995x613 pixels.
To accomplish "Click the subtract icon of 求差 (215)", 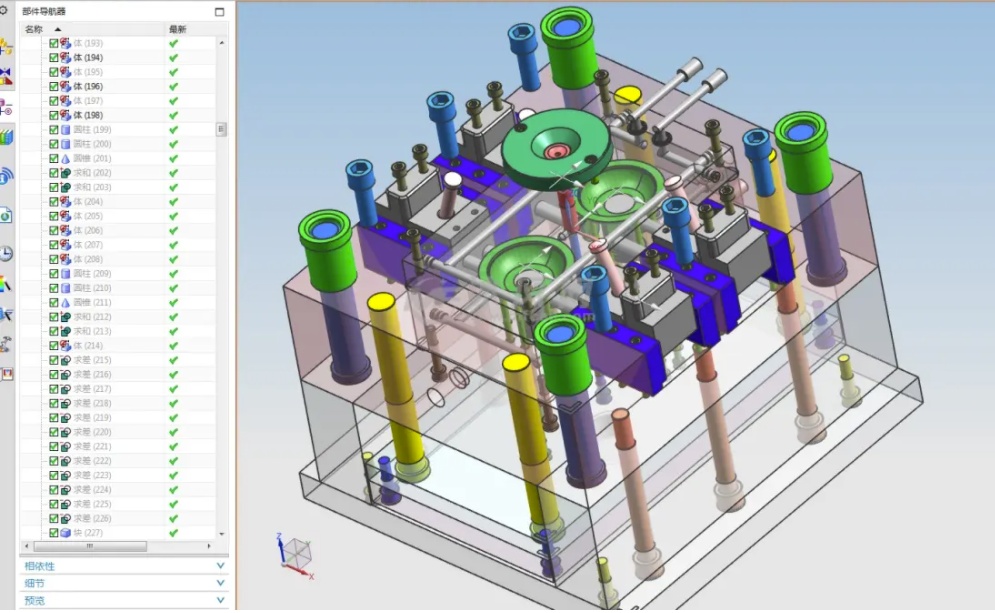I will click(65, 360).
